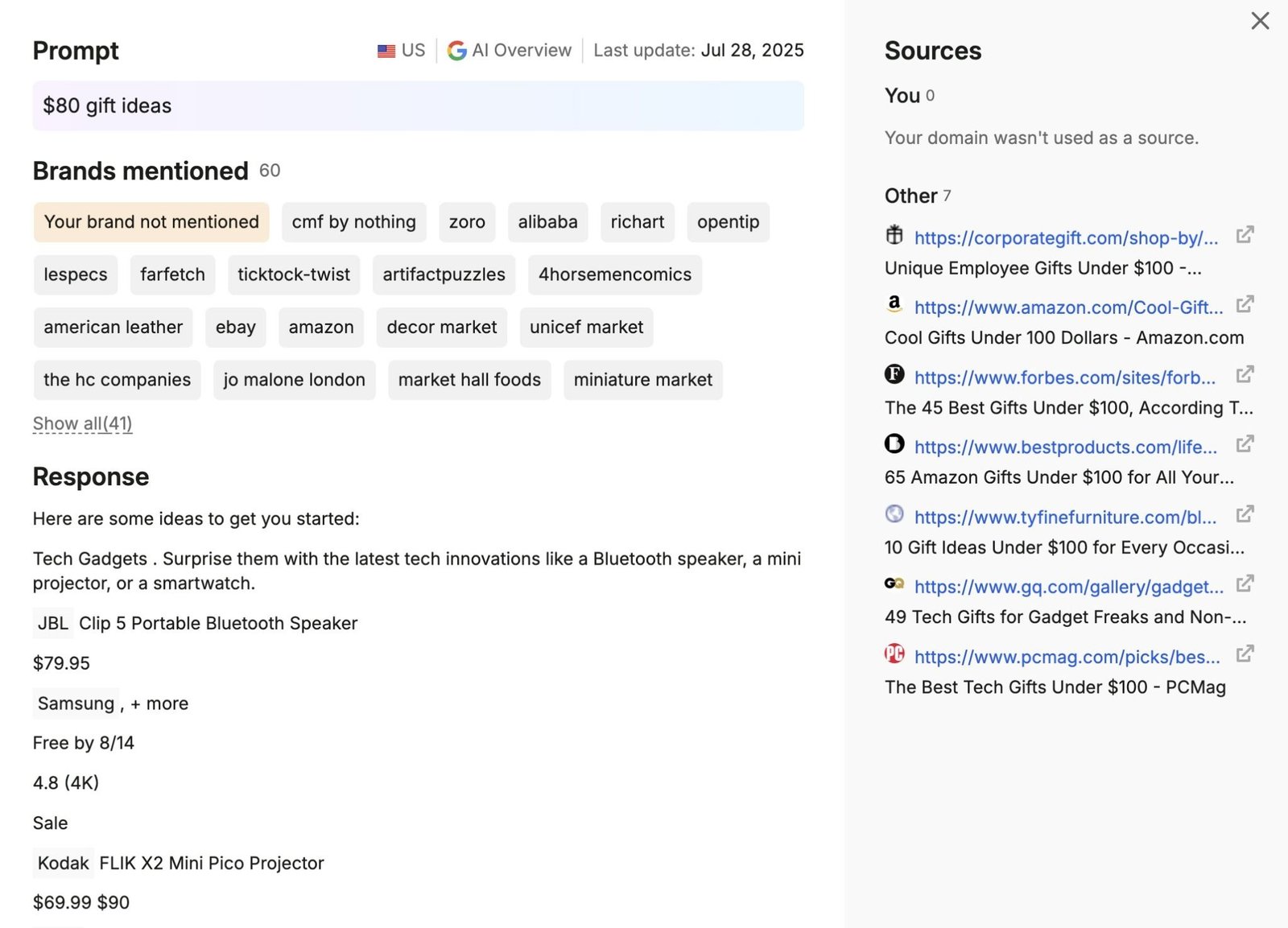This screenshot has height=928, width=1288.
Task: Open amazon.com source external link icon
Action: (1245, 304)
